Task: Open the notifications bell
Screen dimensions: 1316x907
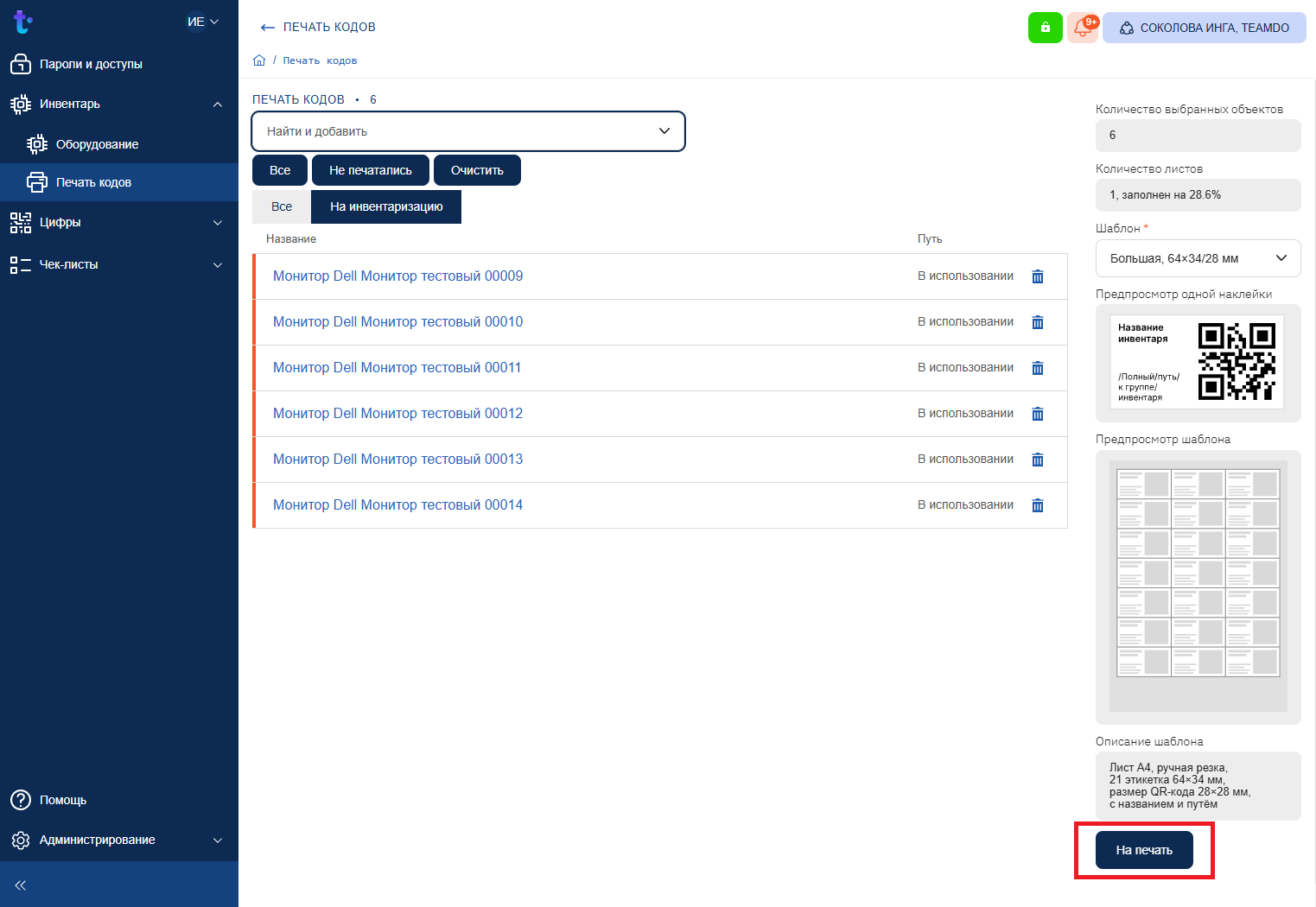Action: coord(1082,28)
